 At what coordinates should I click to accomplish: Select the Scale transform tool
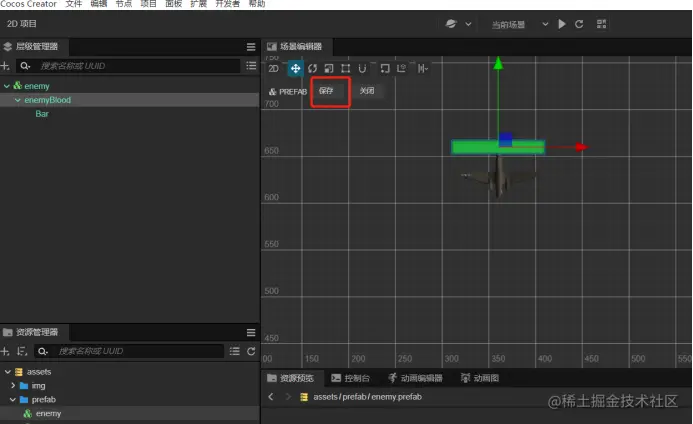point(329,69)
